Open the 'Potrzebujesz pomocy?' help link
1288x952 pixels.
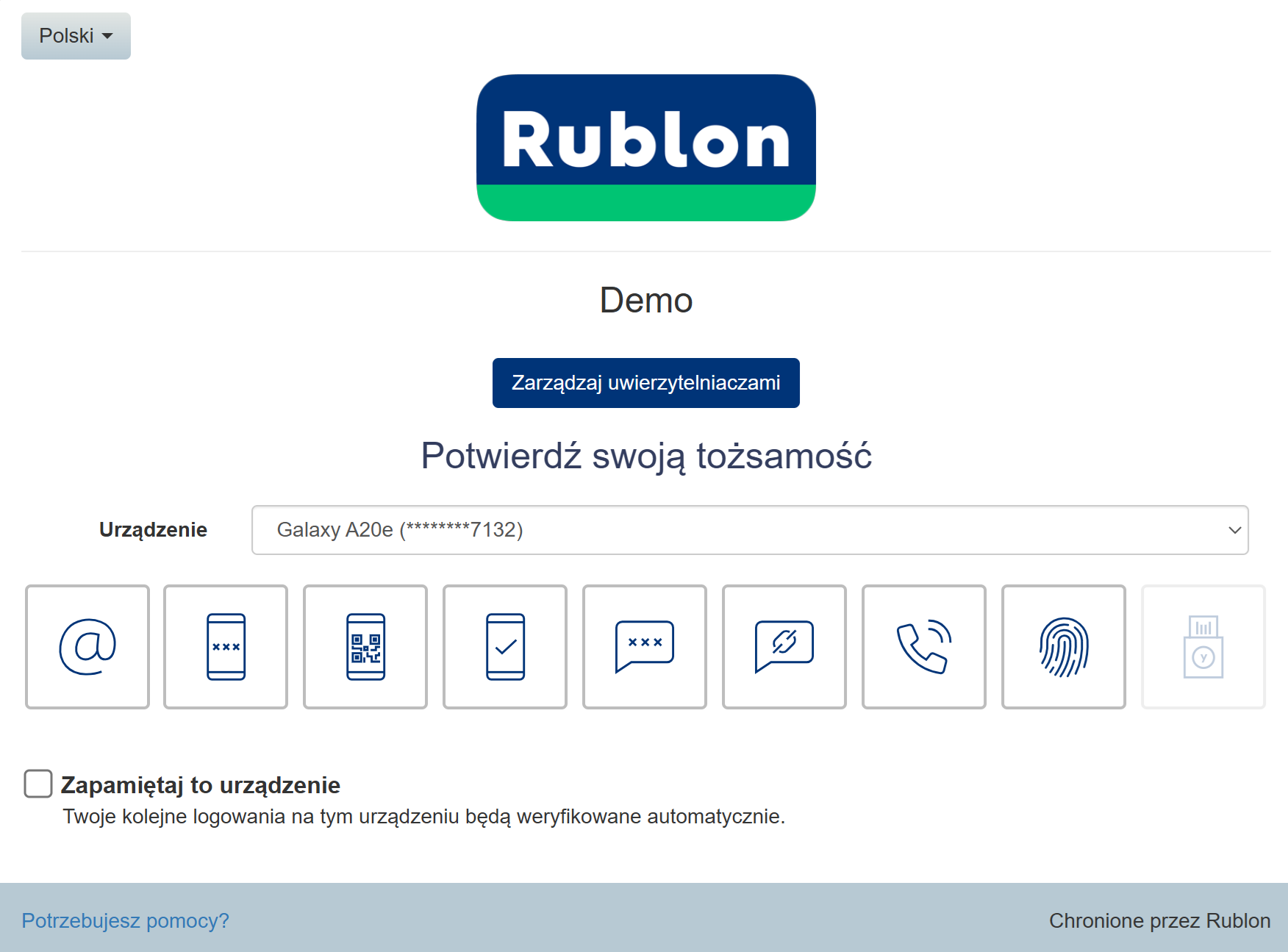coord(126,920)
